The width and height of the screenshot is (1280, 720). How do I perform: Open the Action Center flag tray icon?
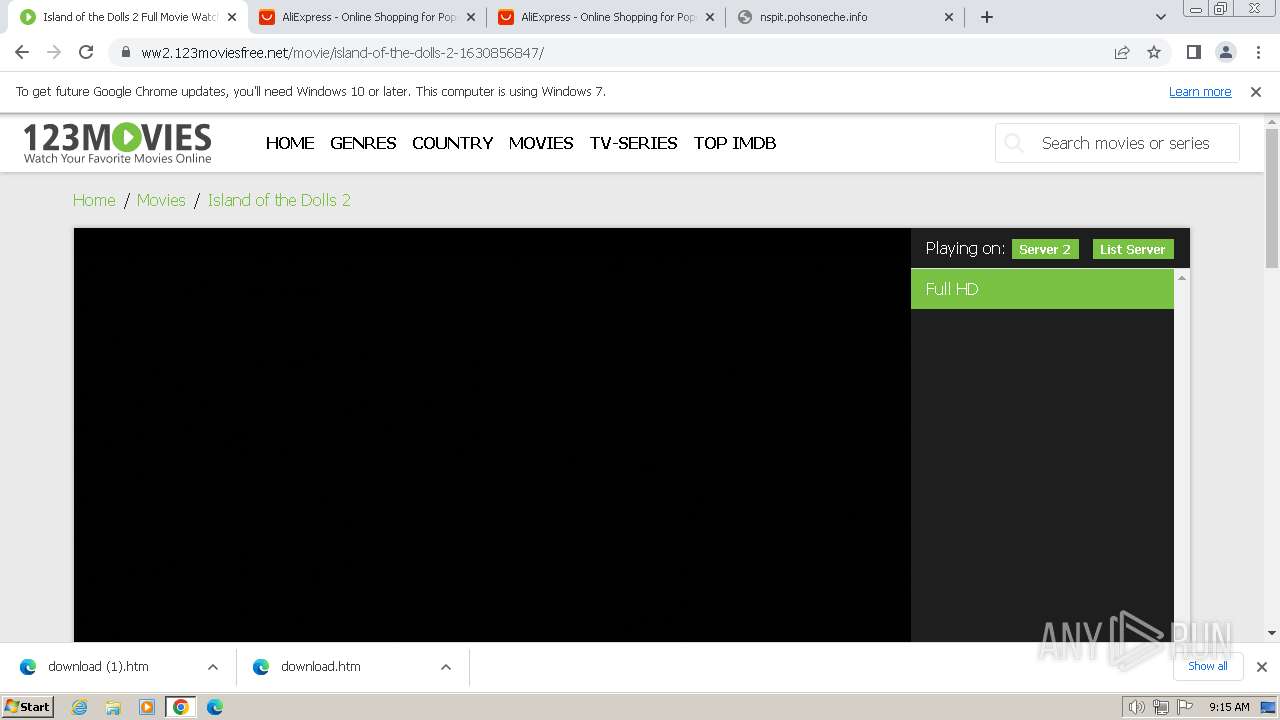[1186, 707]
